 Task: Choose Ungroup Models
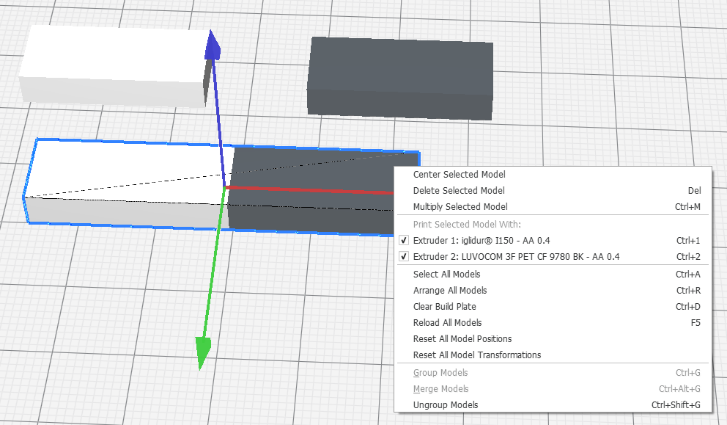tap(445, 404)
